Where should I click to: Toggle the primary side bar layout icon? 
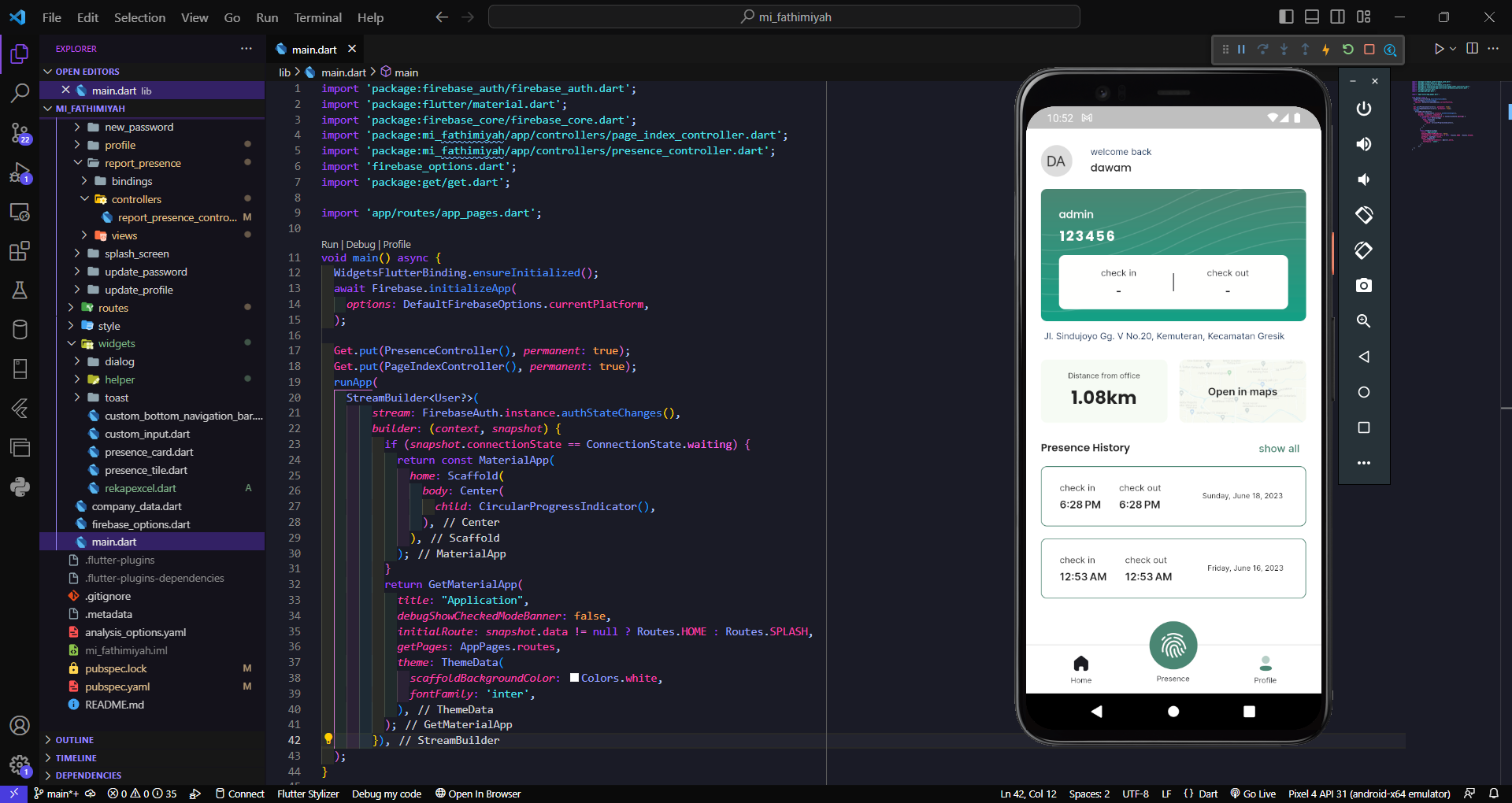[x=1287, y=17]
